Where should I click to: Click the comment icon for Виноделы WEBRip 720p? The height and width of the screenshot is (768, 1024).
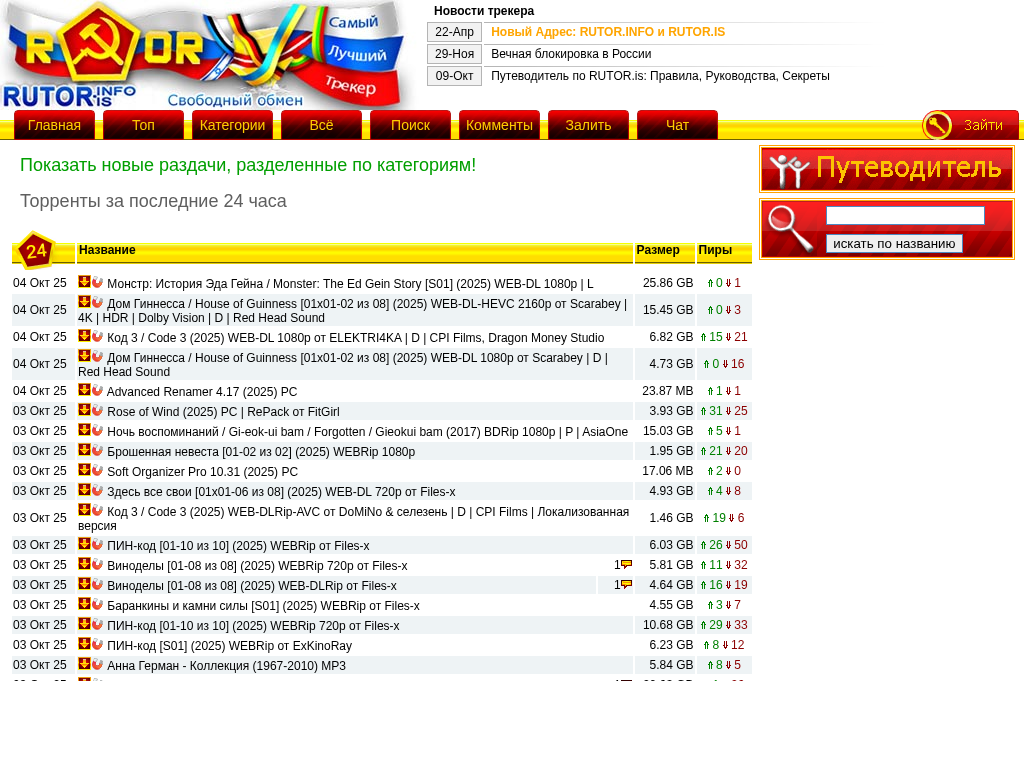(626, 565)
